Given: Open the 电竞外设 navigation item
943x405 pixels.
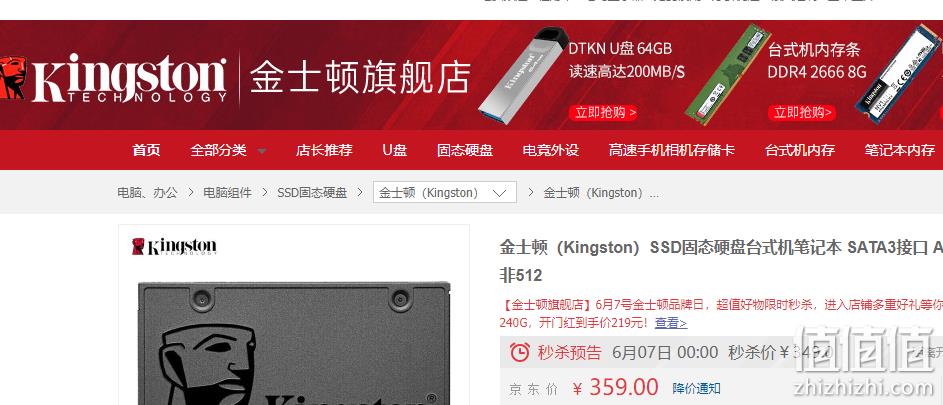Looking at the screenshot, I should click(x=550, y=150).
